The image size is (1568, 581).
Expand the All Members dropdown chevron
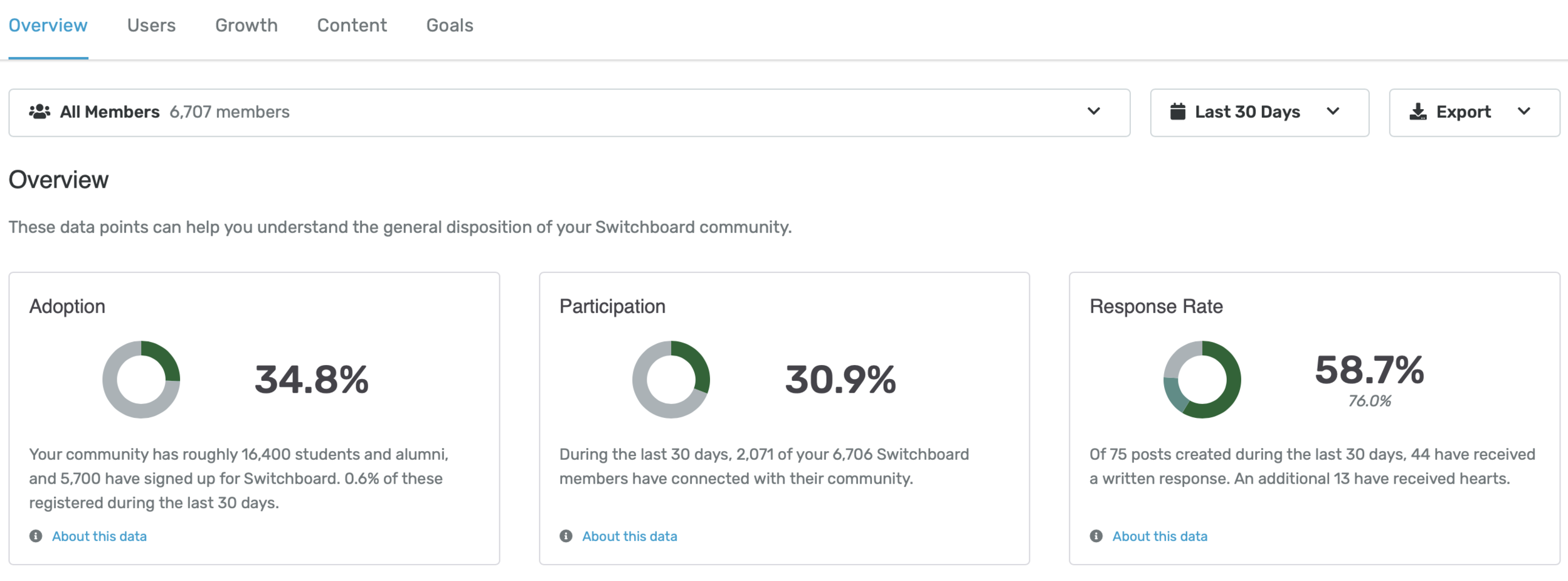[x=1094, y=112]
